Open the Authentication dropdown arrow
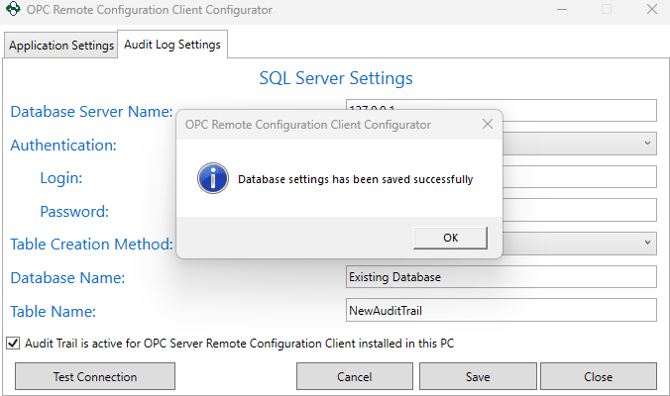 click(x=647, y=143)
